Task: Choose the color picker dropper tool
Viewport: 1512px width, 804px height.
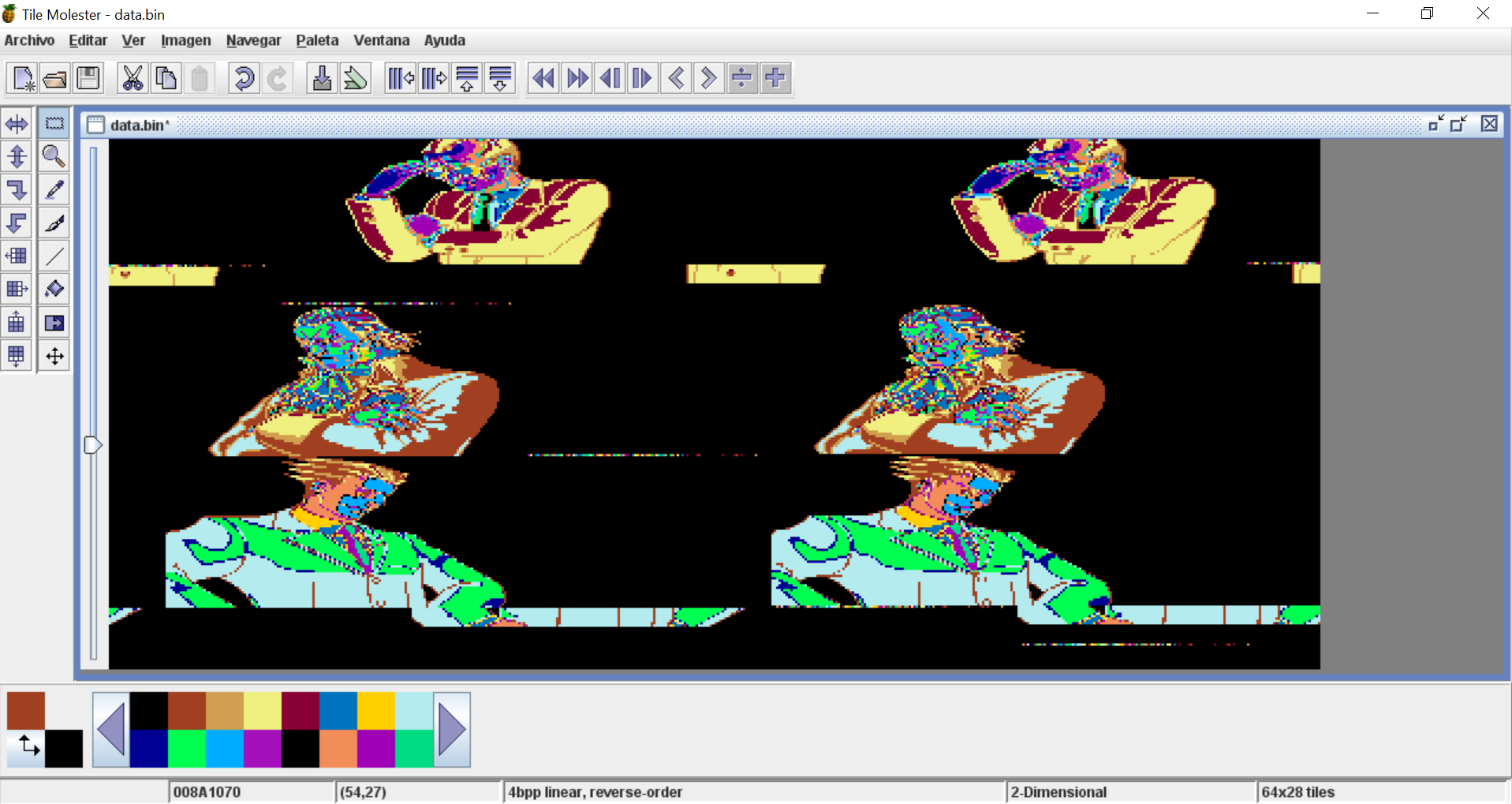Action: click(54, 190)
